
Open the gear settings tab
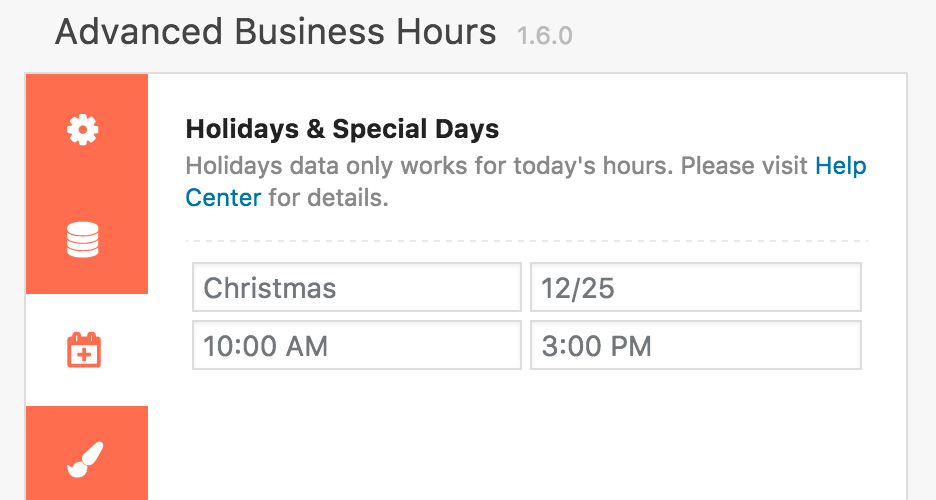coord(82,130)
